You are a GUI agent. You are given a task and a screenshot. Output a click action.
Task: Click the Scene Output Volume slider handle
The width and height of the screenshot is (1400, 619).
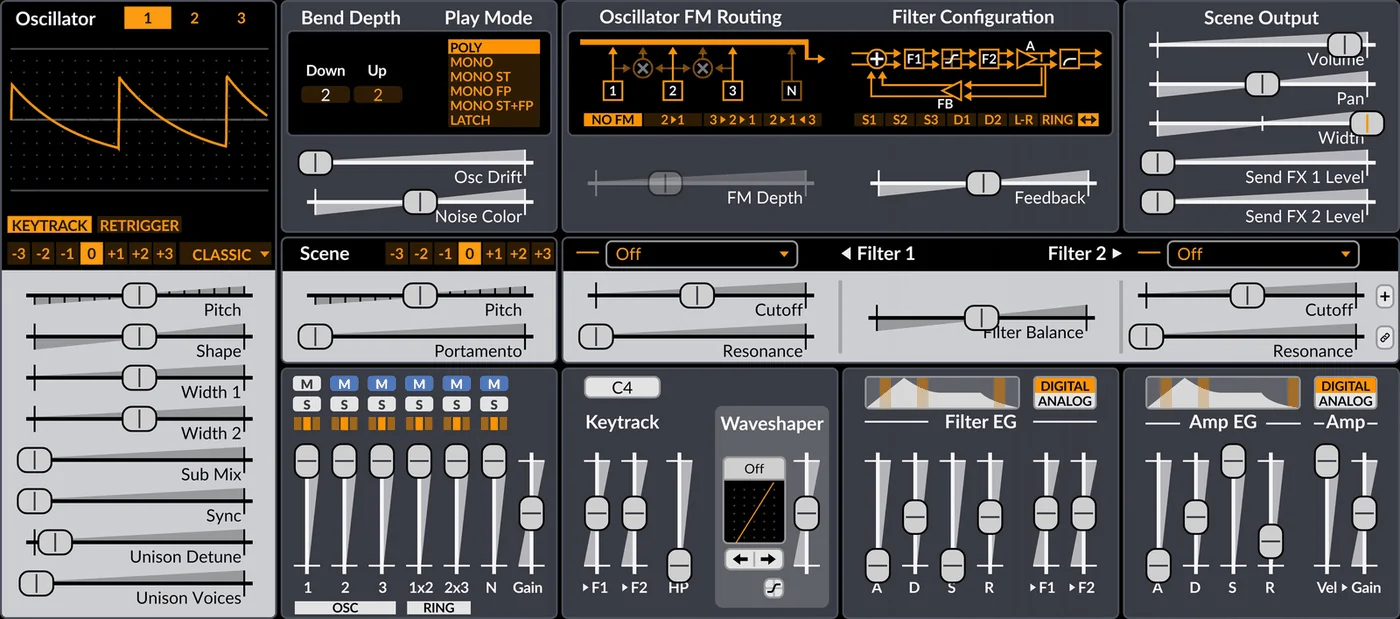coord(1344,44)
